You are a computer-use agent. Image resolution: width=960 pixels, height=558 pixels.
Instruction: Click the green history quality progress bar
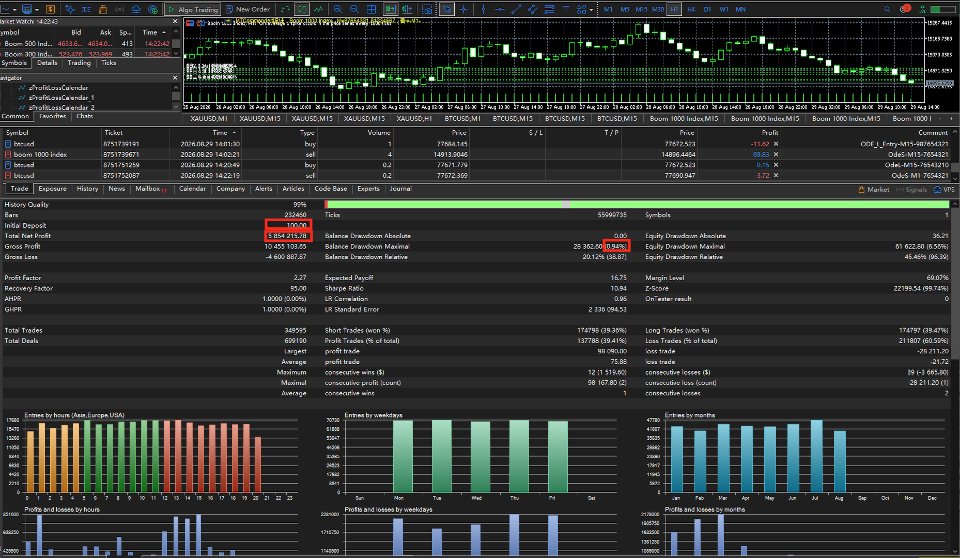(x=639, y=204)
